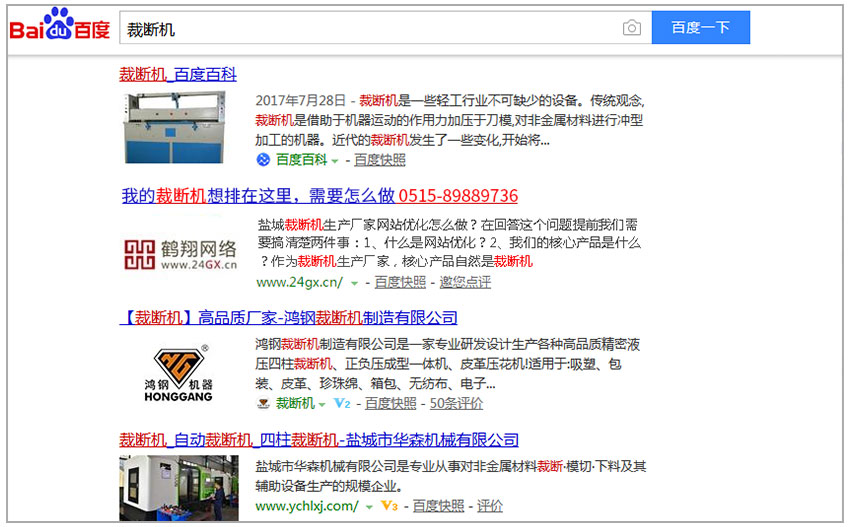Click the search input field containing 裁断机
This screenshot has width=850, height=527.
tap(370, 28)
